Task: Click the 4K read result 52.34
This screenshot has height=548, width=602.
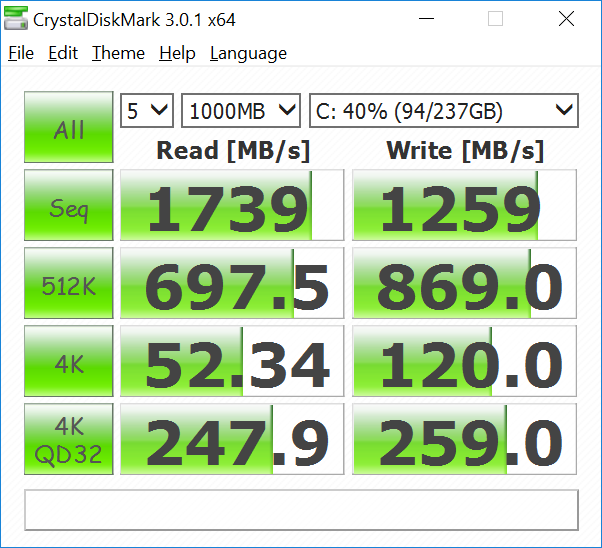Action: pyautogui.click(x=232, y=361)
